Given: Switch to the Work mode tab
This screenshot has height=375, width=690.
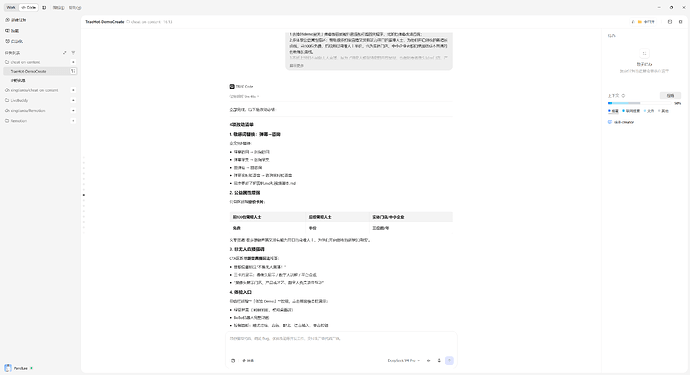Looking at the screenshot, I should 11,7.
